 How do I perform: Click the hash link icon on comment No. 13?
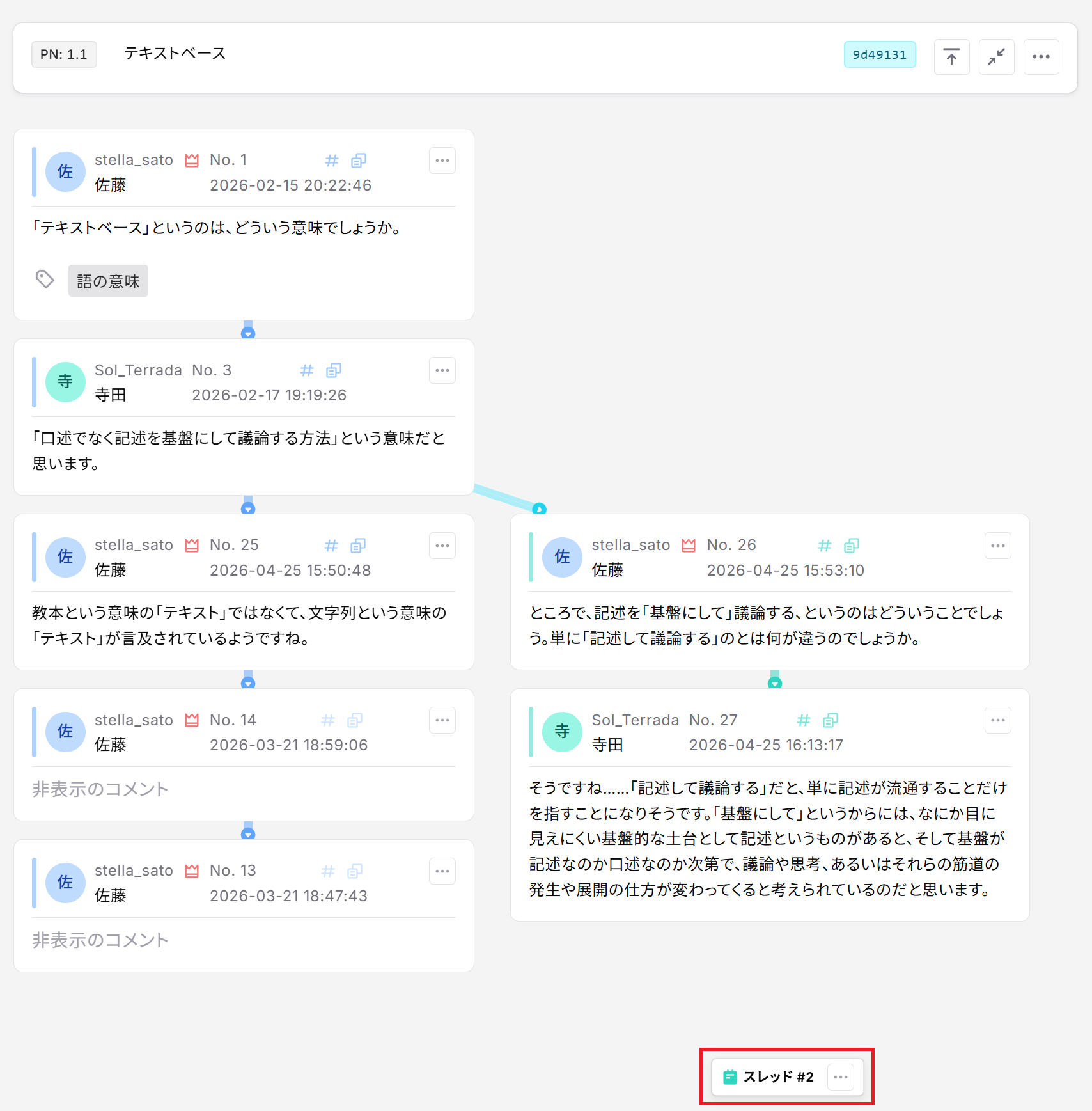coord(328,871)
